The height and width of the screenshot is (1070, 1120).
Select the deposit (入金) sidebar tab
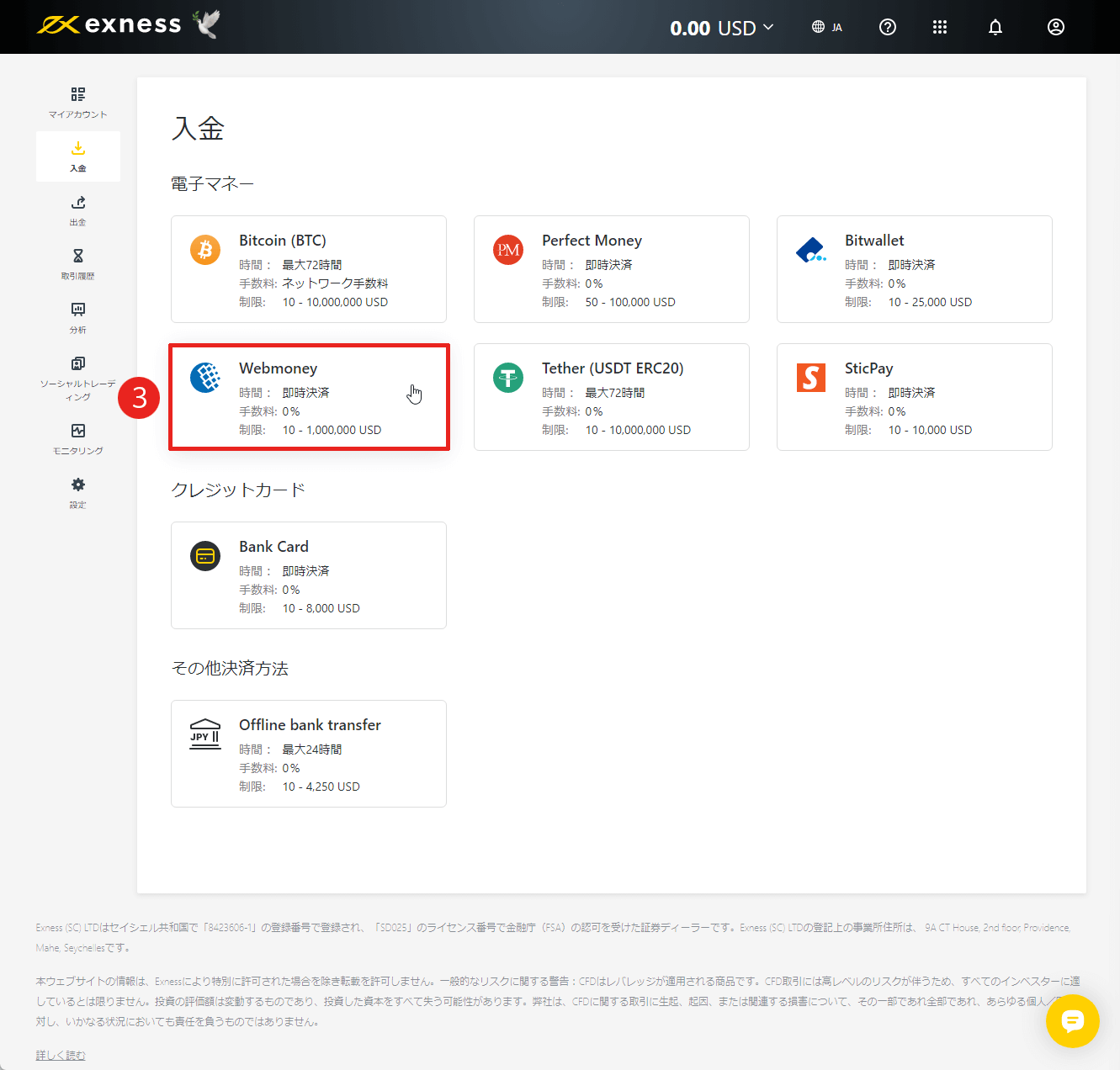(x=77, y=156)
